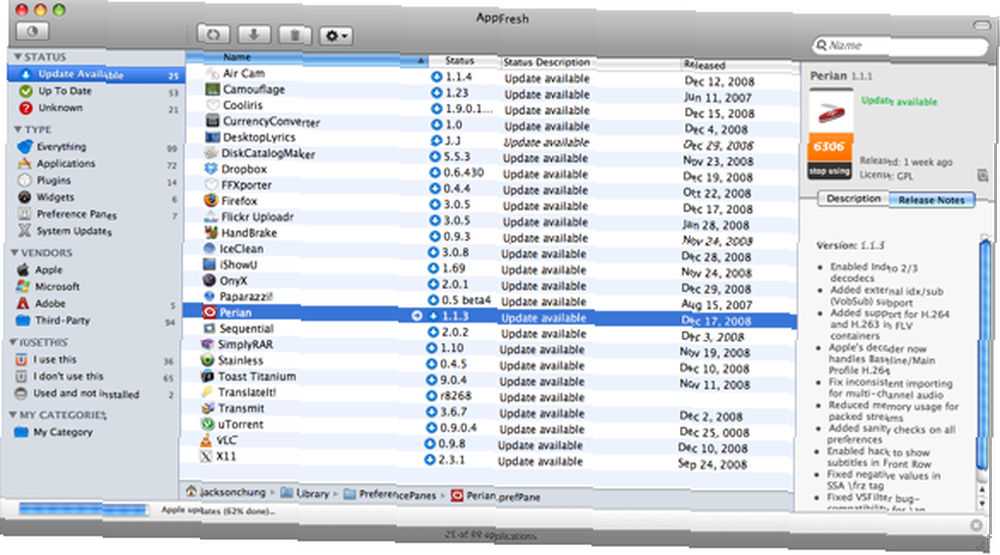
Task: Focus the Name search field
Action: [899, 46]
